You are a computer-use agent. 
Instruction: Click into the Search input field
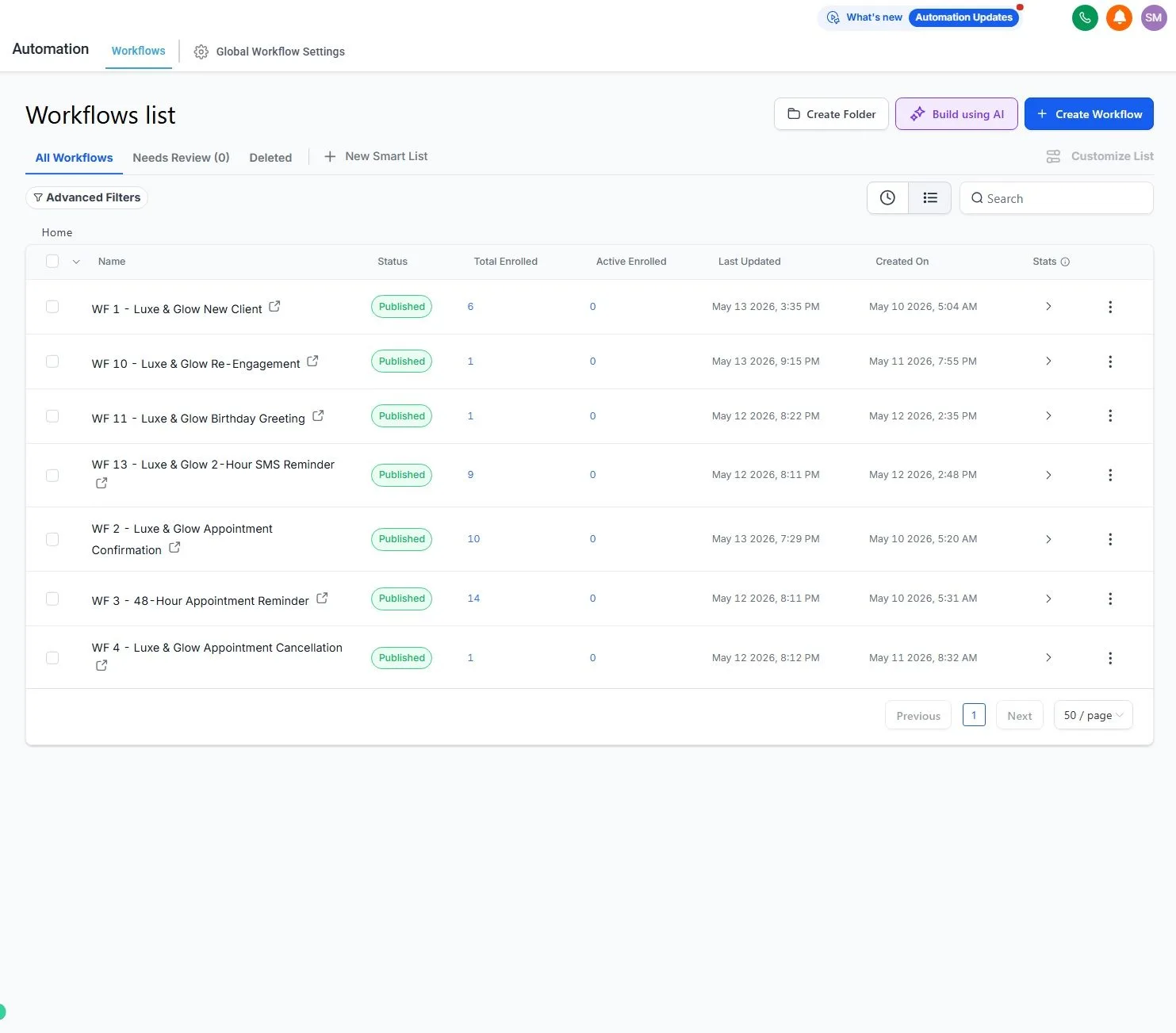[1056, 198]
